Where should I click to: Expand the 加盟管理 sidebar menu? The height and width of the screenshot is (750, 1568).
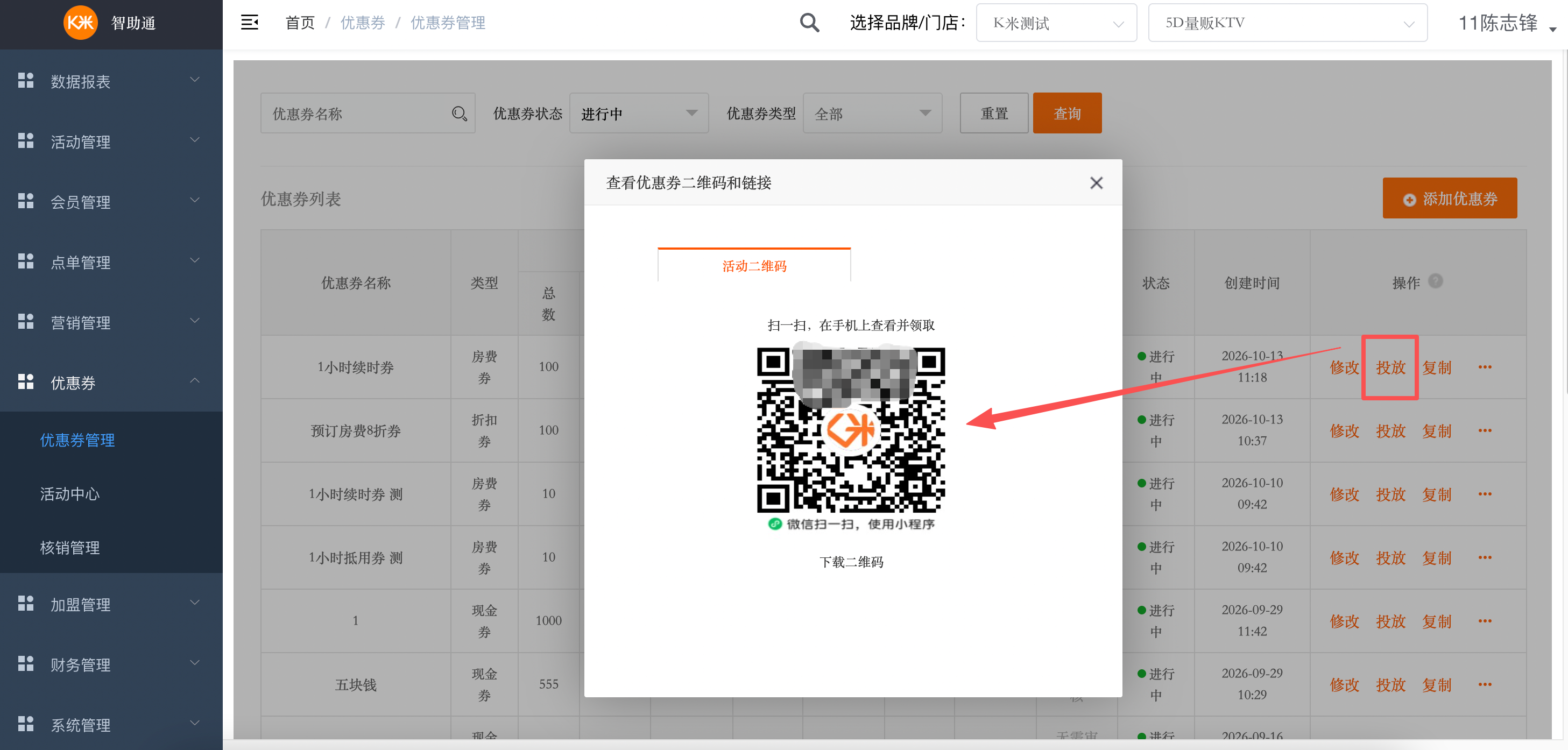(111, 604)
